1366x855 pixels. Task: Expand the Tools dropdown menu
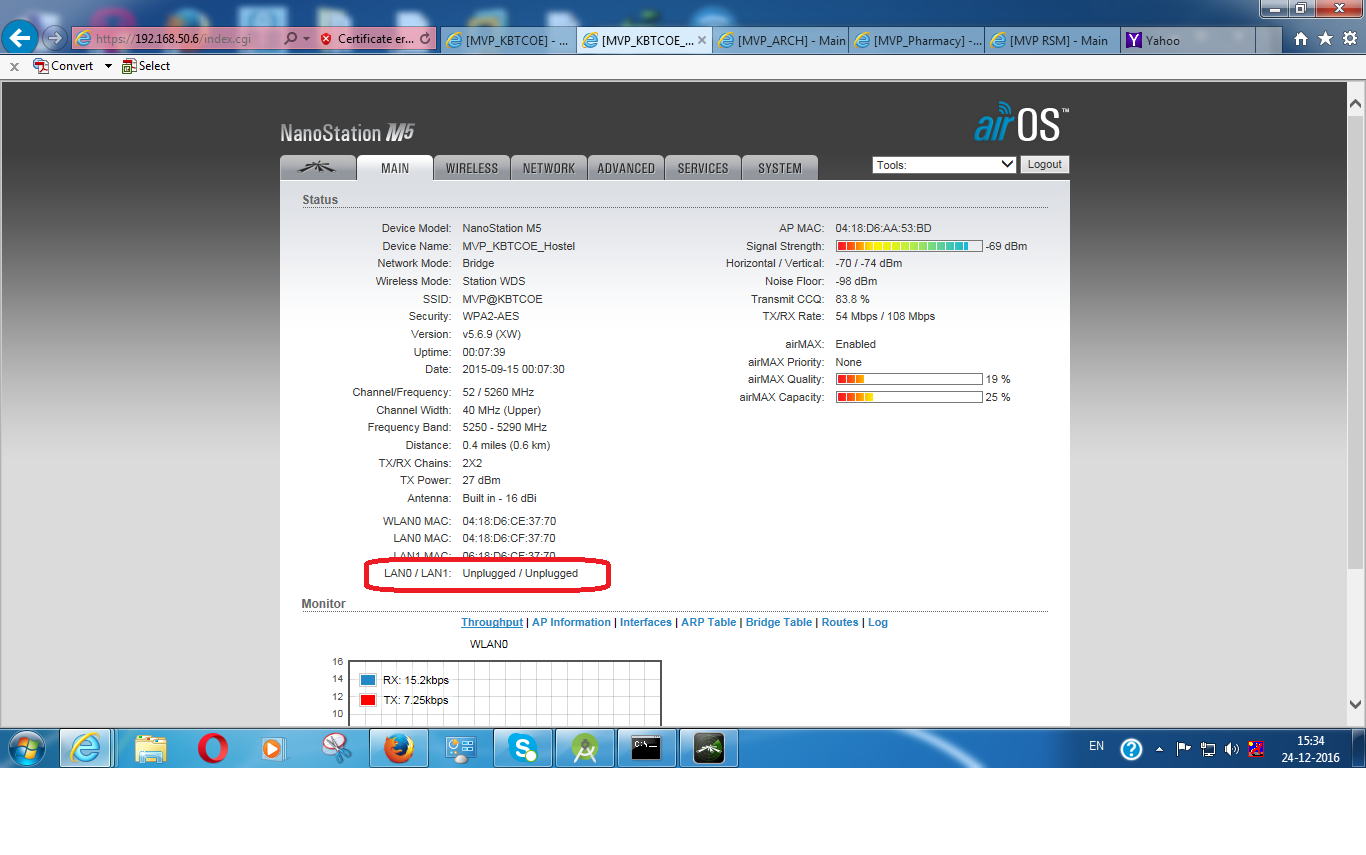(944, 165)
